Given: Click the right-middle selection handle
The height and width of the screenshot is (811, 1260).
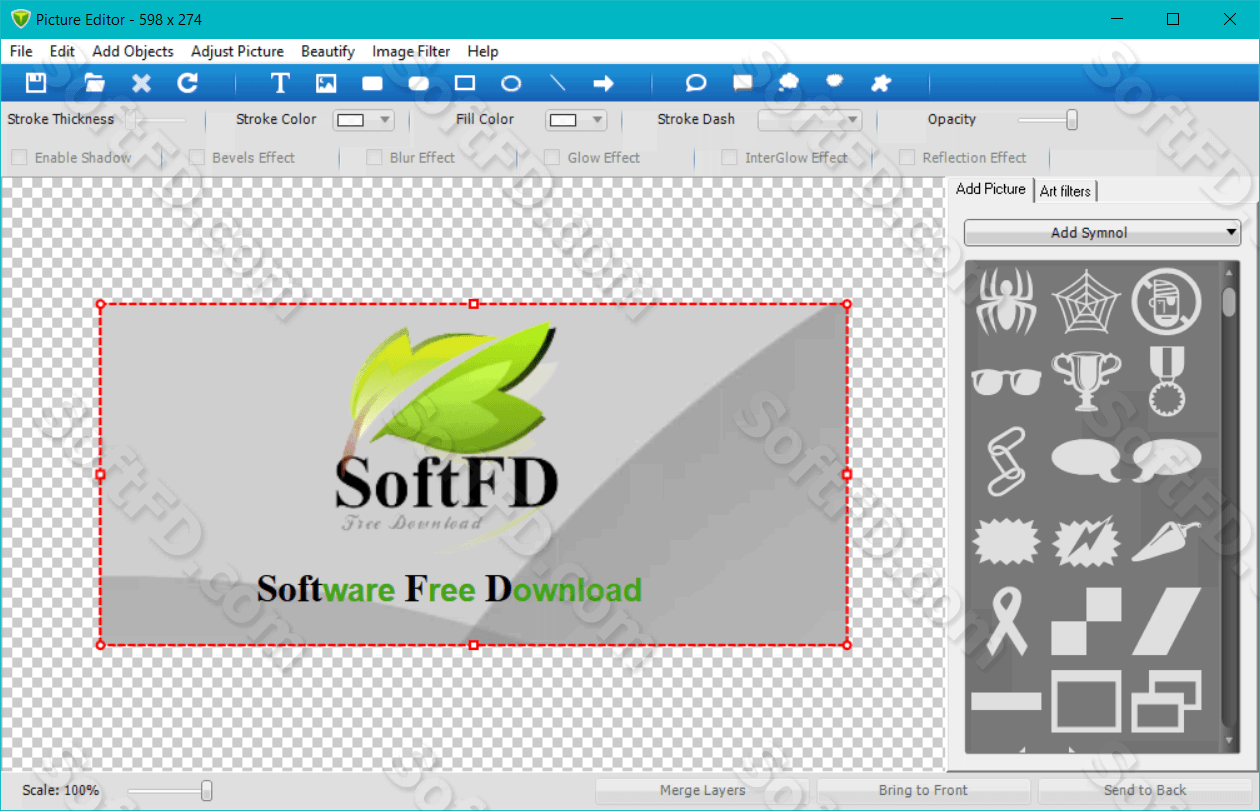Looking at the screenshot, I should pyautogui.click(x=847, y=474).
